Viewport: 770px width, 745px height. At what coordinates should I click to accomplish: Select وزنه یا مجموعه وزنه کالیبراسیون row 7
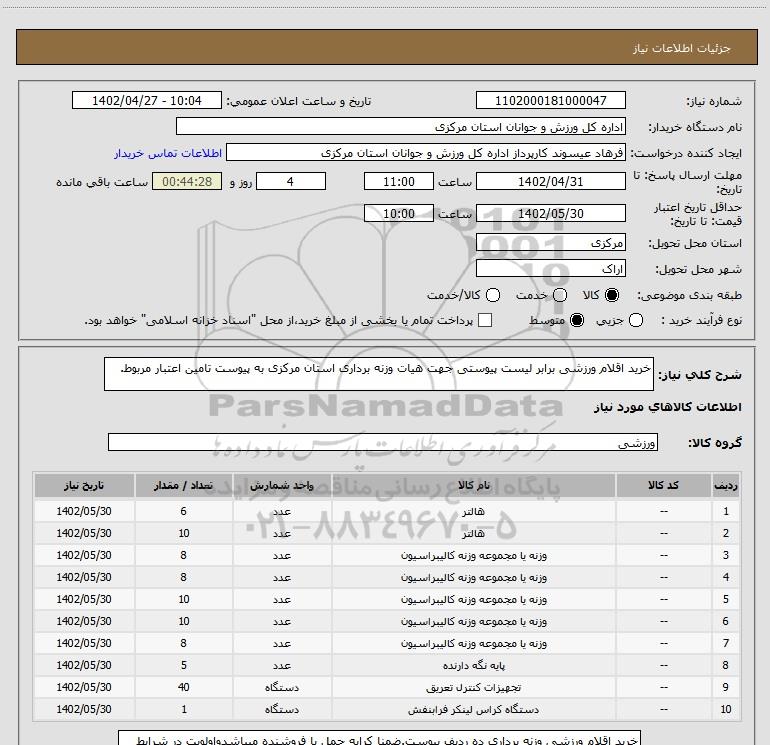click(473, 643)
